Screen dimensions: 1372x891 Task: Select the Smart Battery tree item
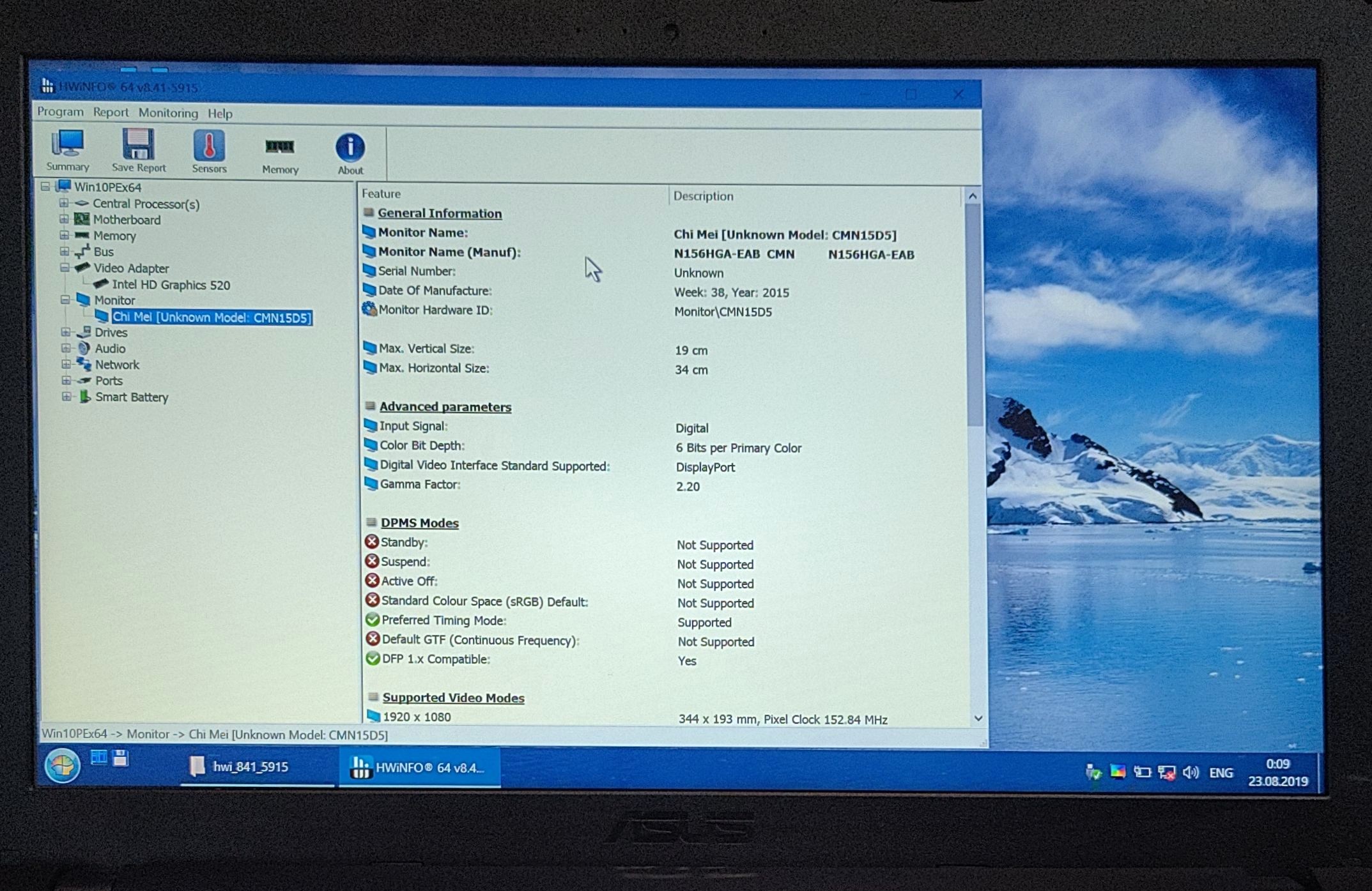[x=132, y=397]
